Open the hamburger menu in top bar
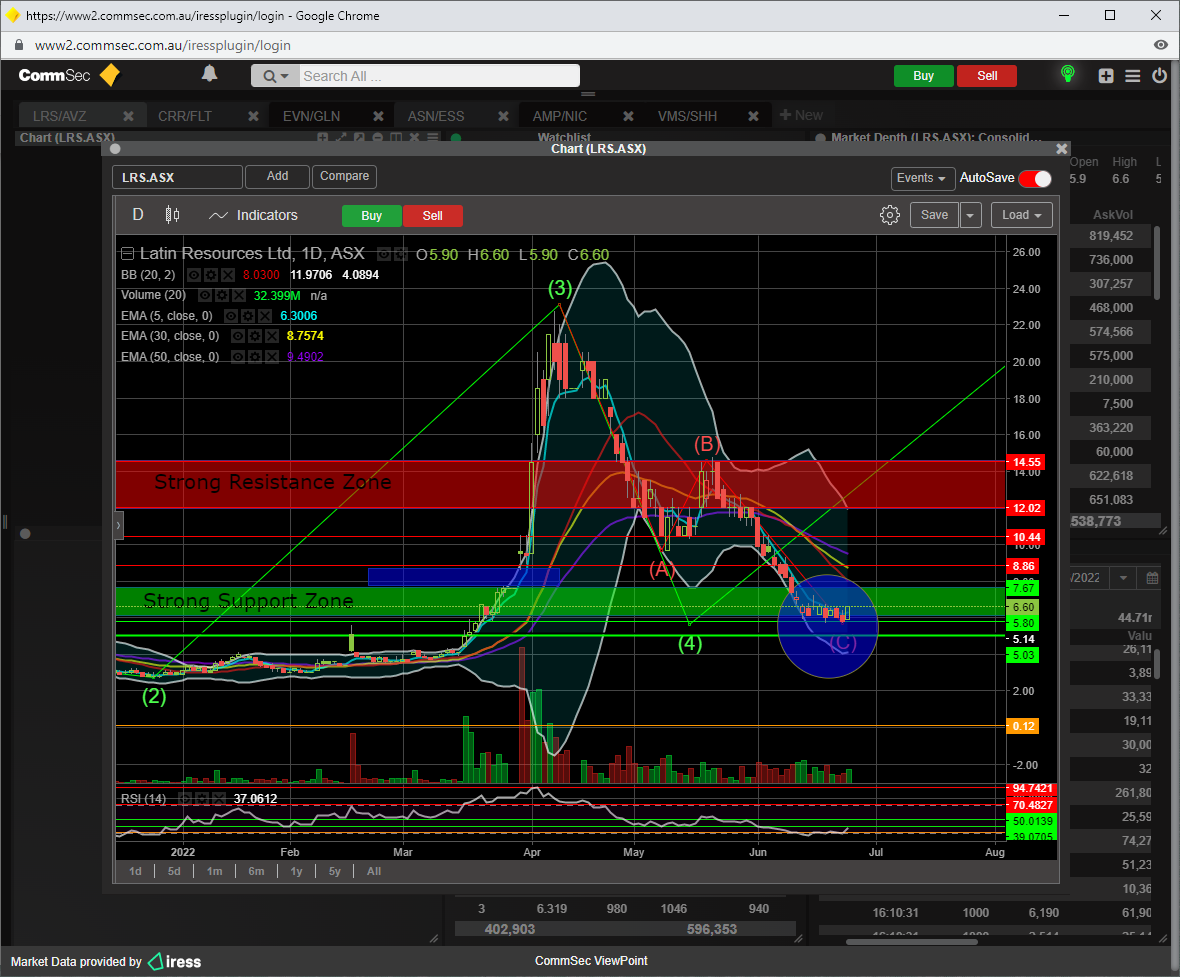Screen dimensions: 1180x977 (x=1133, y=76)
